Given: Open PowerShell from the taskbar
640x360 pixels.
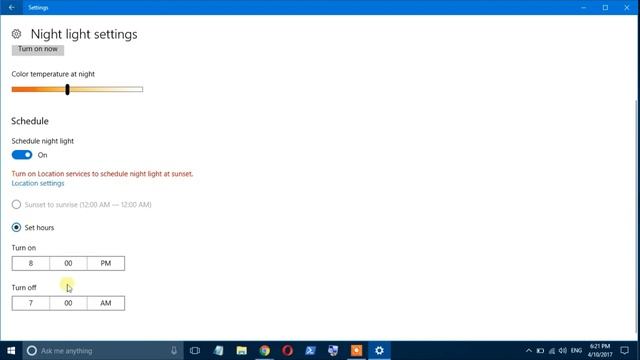Looking at the screenshot, I should coord(310,351).
